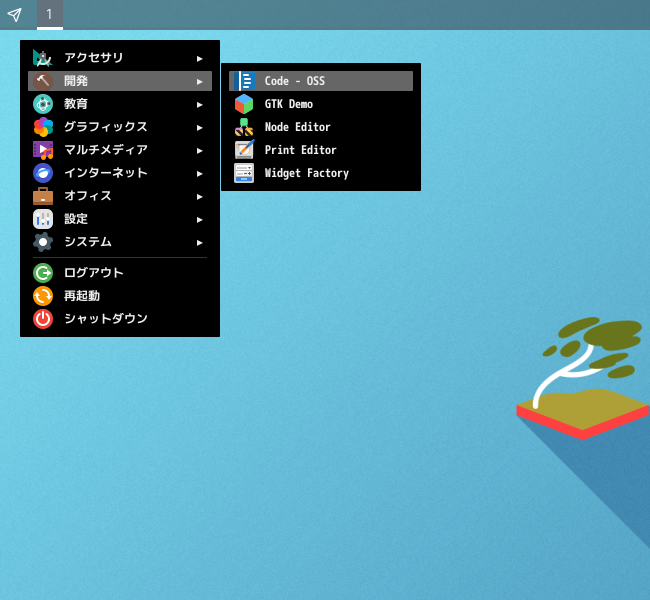650x600 pixels.
Task: Launch GTK Demo from submenu
Action: 289,104
